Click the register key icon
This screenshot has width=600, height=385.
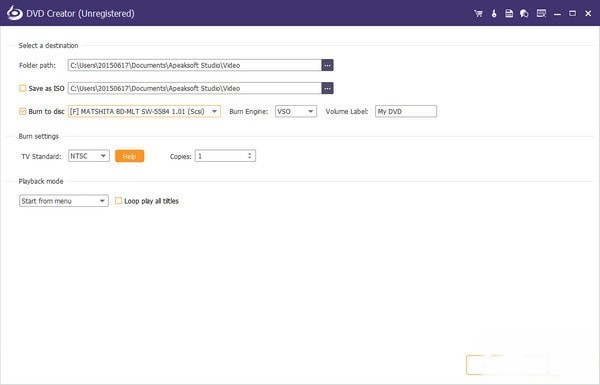(494, 14)
